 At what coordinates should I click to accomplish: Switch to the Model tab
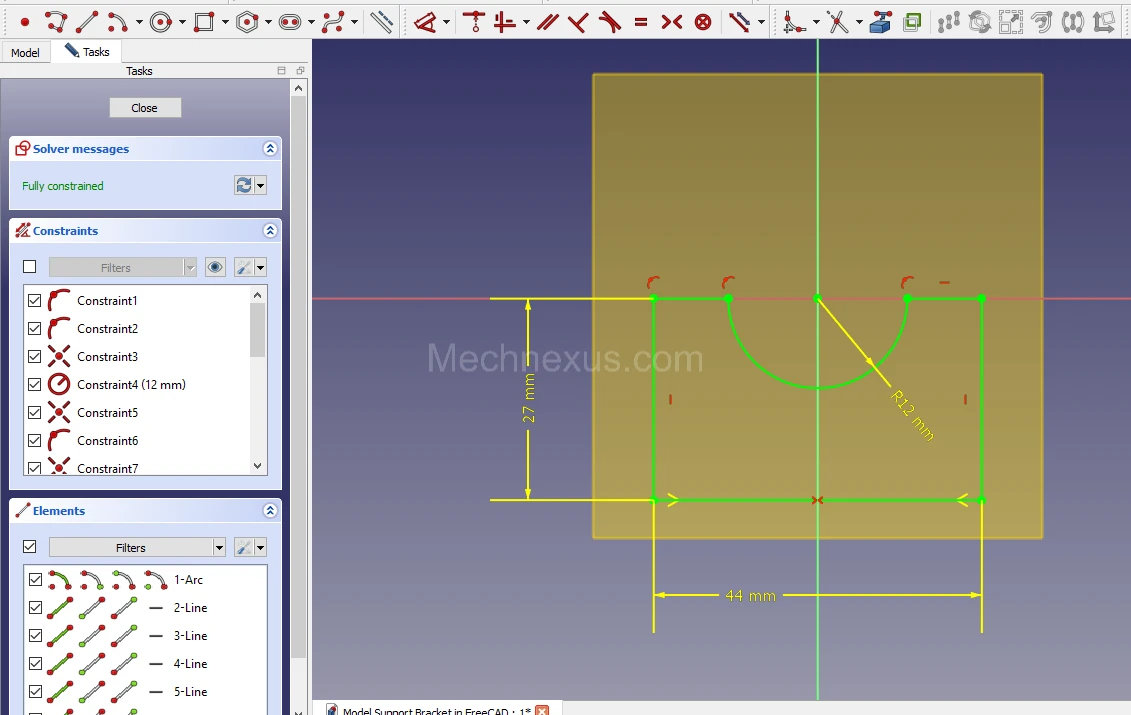click(x=25, y=52)
